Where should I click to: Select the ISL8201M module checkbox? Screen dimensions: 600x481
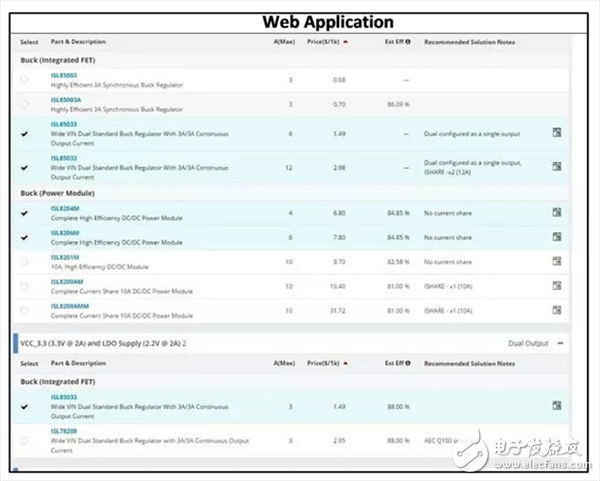[x=24, y=261]
